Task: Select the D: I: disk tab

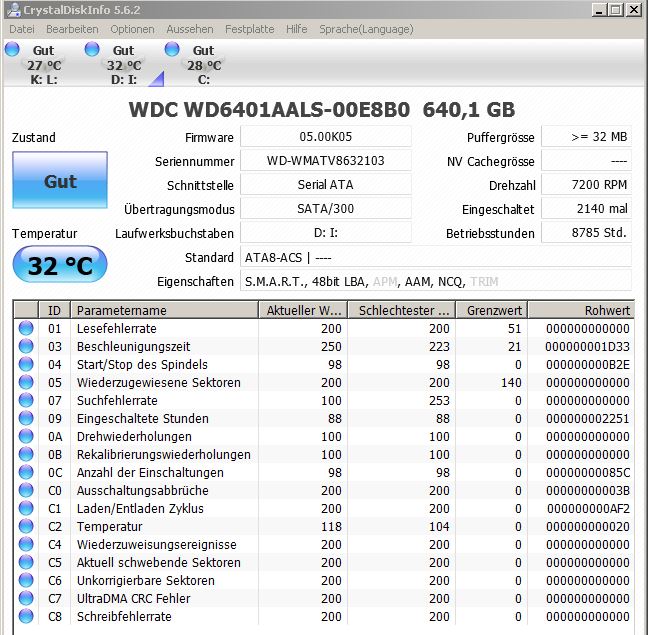Action: pyautogui.click(x=124, y=64)
